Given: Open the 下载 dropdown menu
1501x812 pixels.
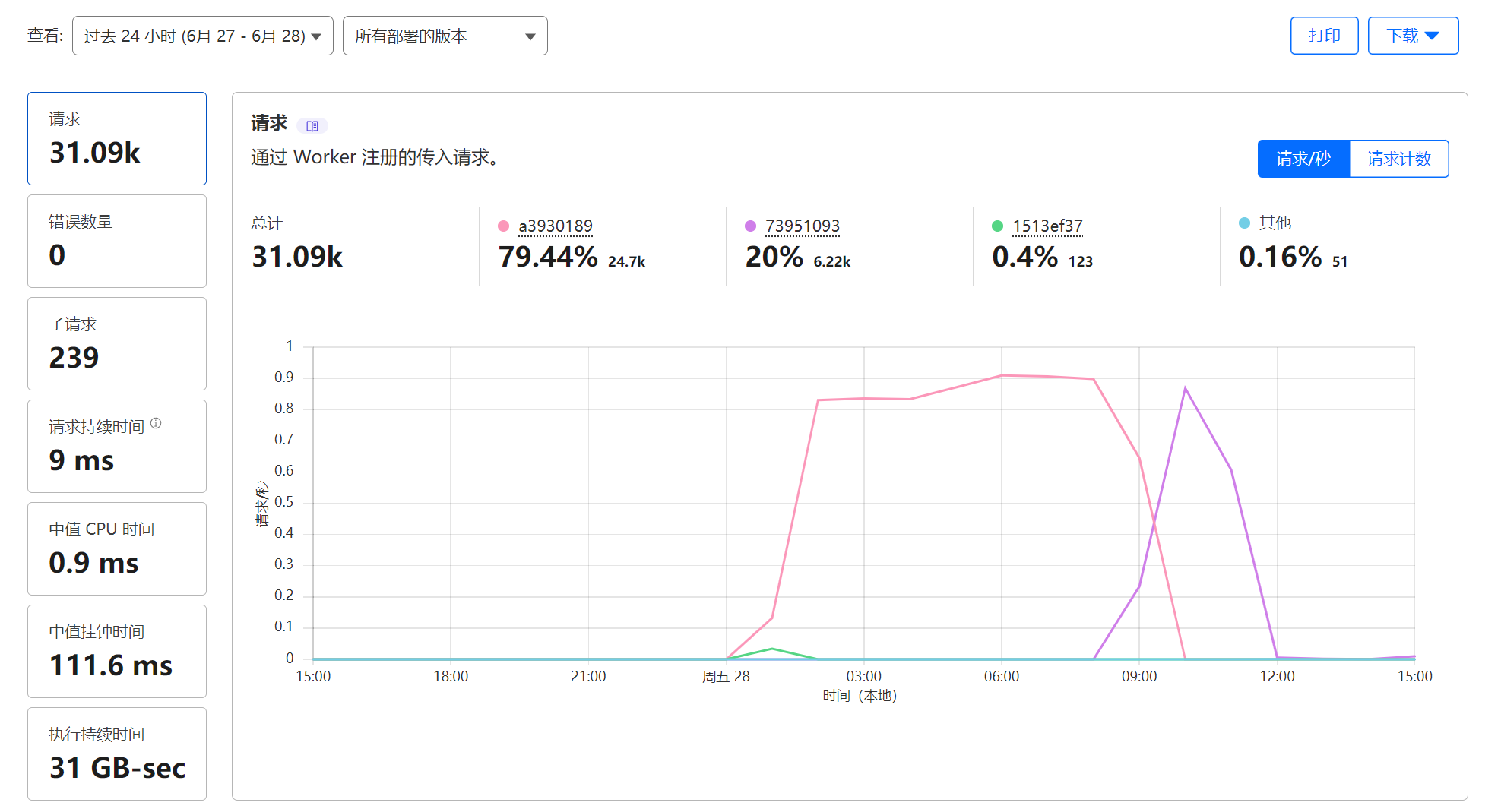Looking at the screenshot, I should click(x=1413, y=36).
